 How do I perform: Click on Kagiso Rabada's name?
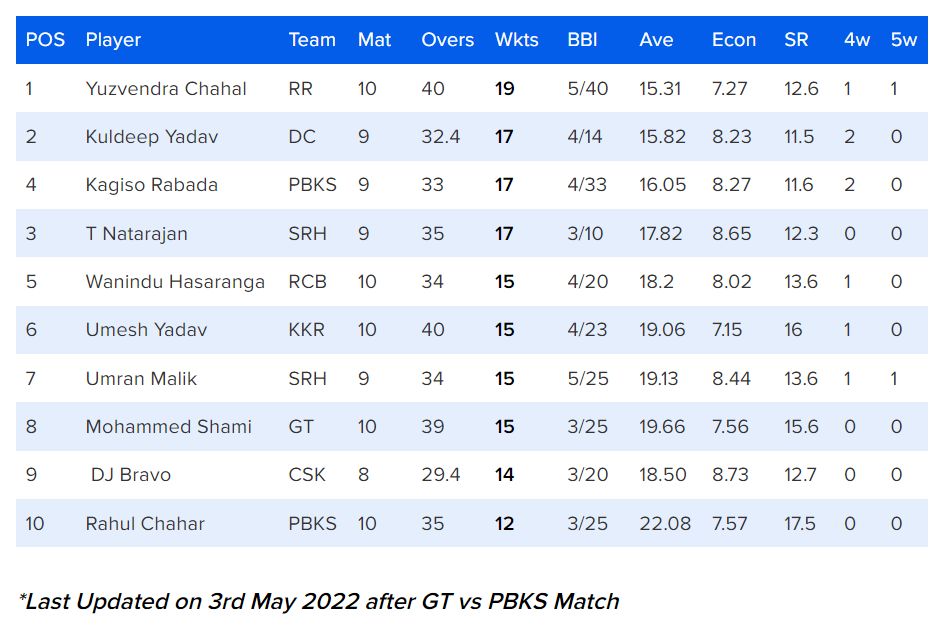tap(152, 185)
